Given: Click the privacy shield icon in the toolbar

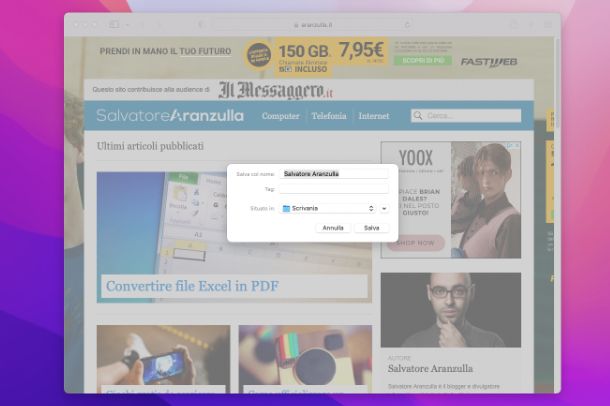Looking at the screenshot, I should coord(201,25).
